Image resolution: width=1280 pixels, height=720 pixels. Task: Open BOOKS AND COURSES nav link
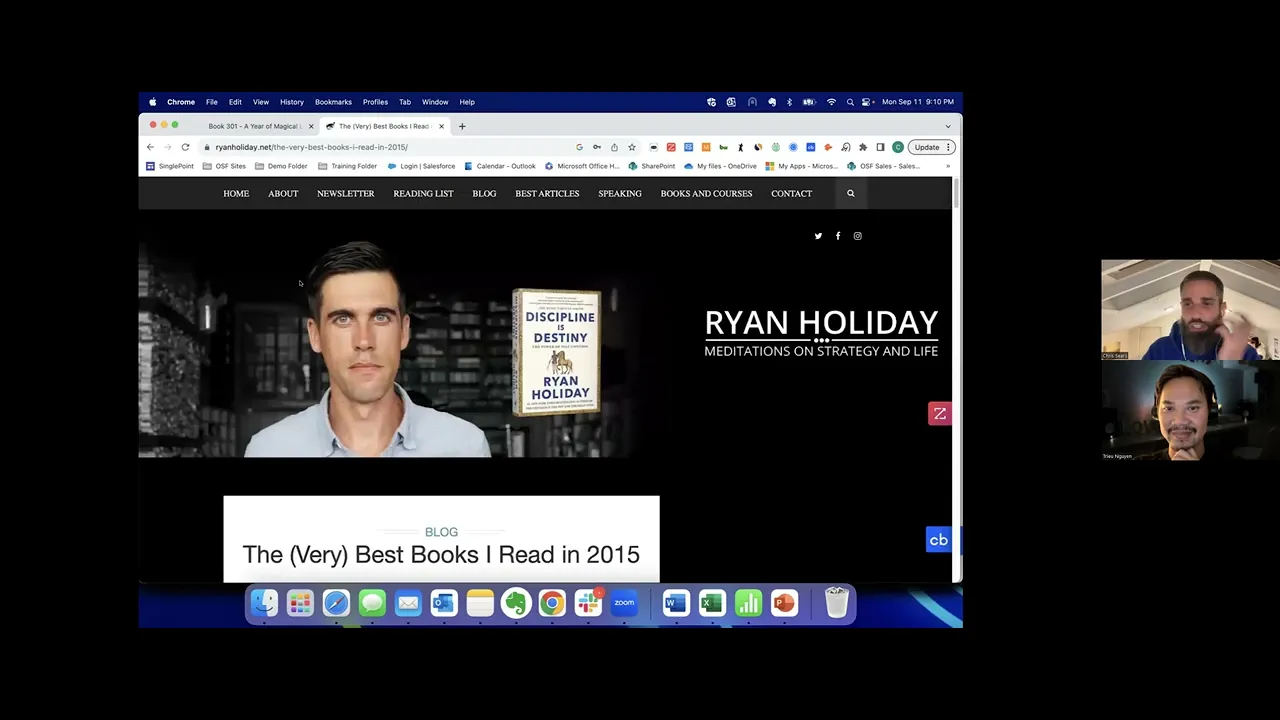[x=706, y=193]
